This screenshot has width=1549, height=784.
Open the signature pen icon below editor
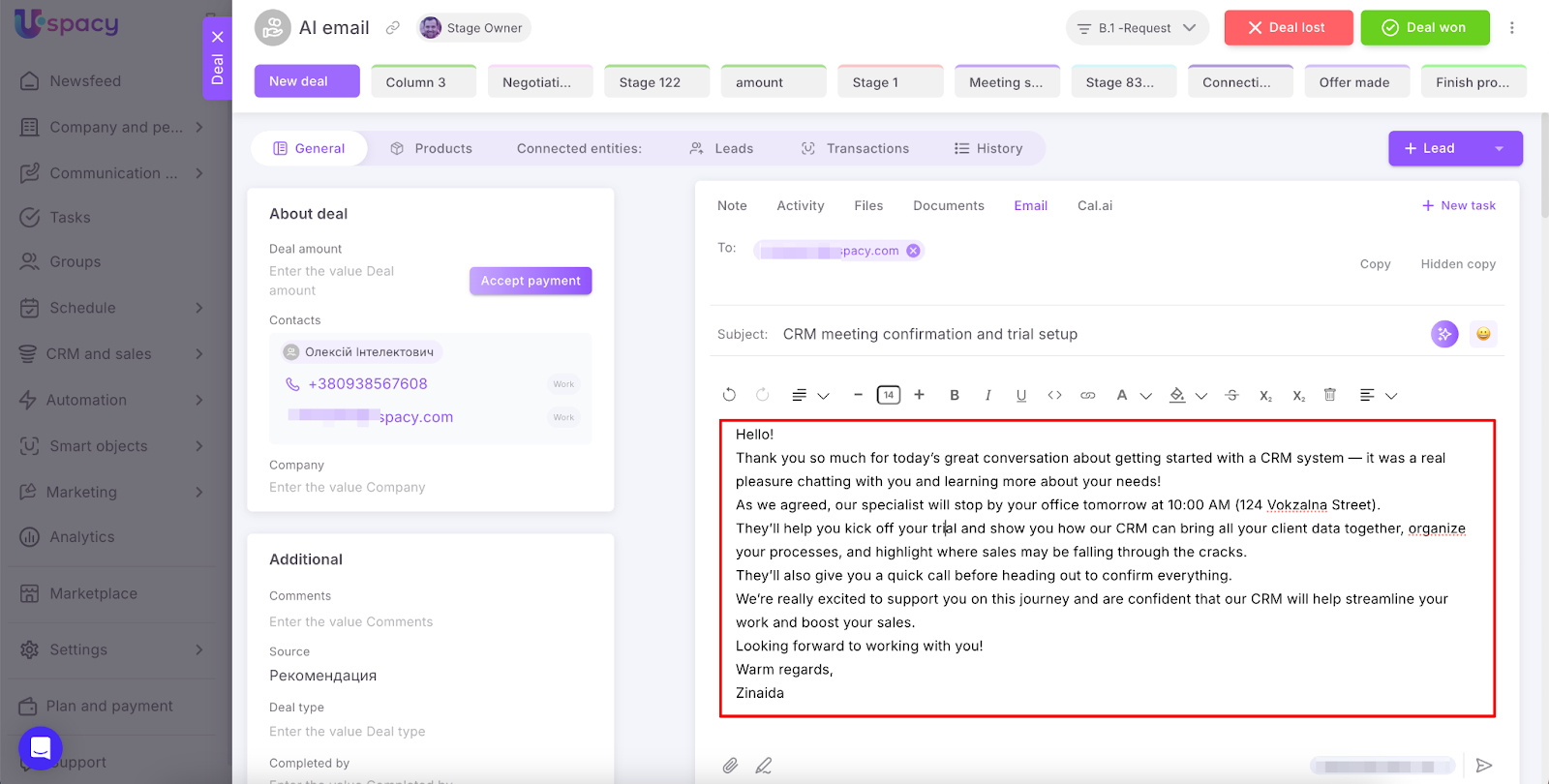click(x=764, y=766)
